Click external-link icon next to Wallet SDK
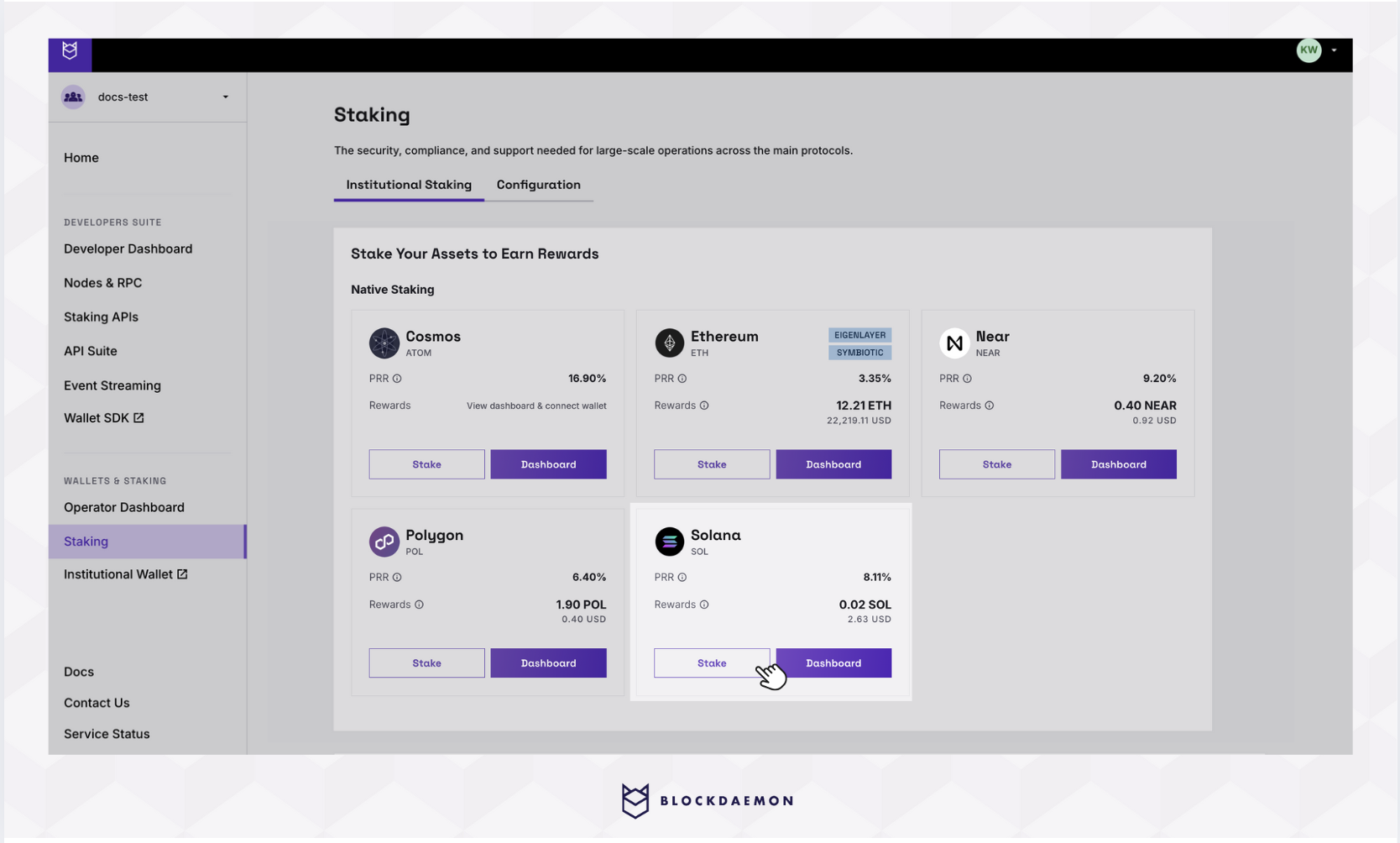The width and height of the screenshot is (1400, 843). (x=138, y=417)
